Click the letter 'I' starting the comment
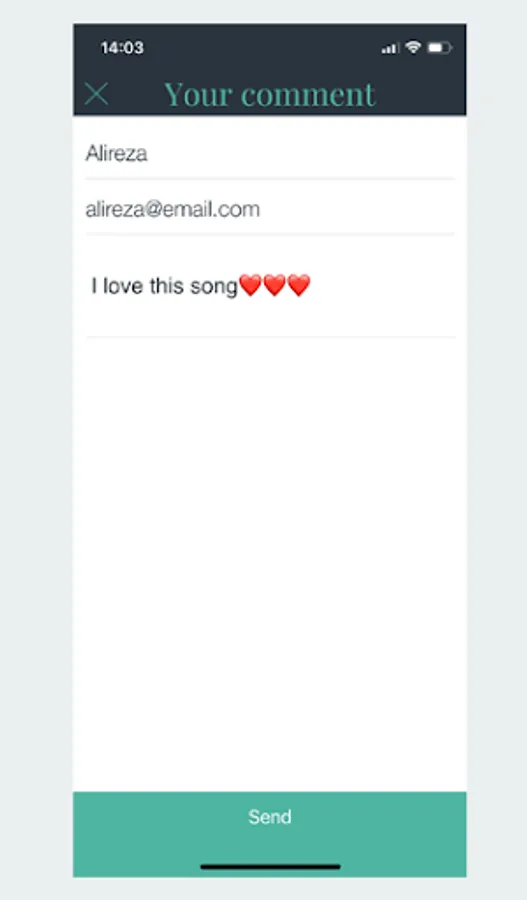527x900 pixels. point(94,285)
